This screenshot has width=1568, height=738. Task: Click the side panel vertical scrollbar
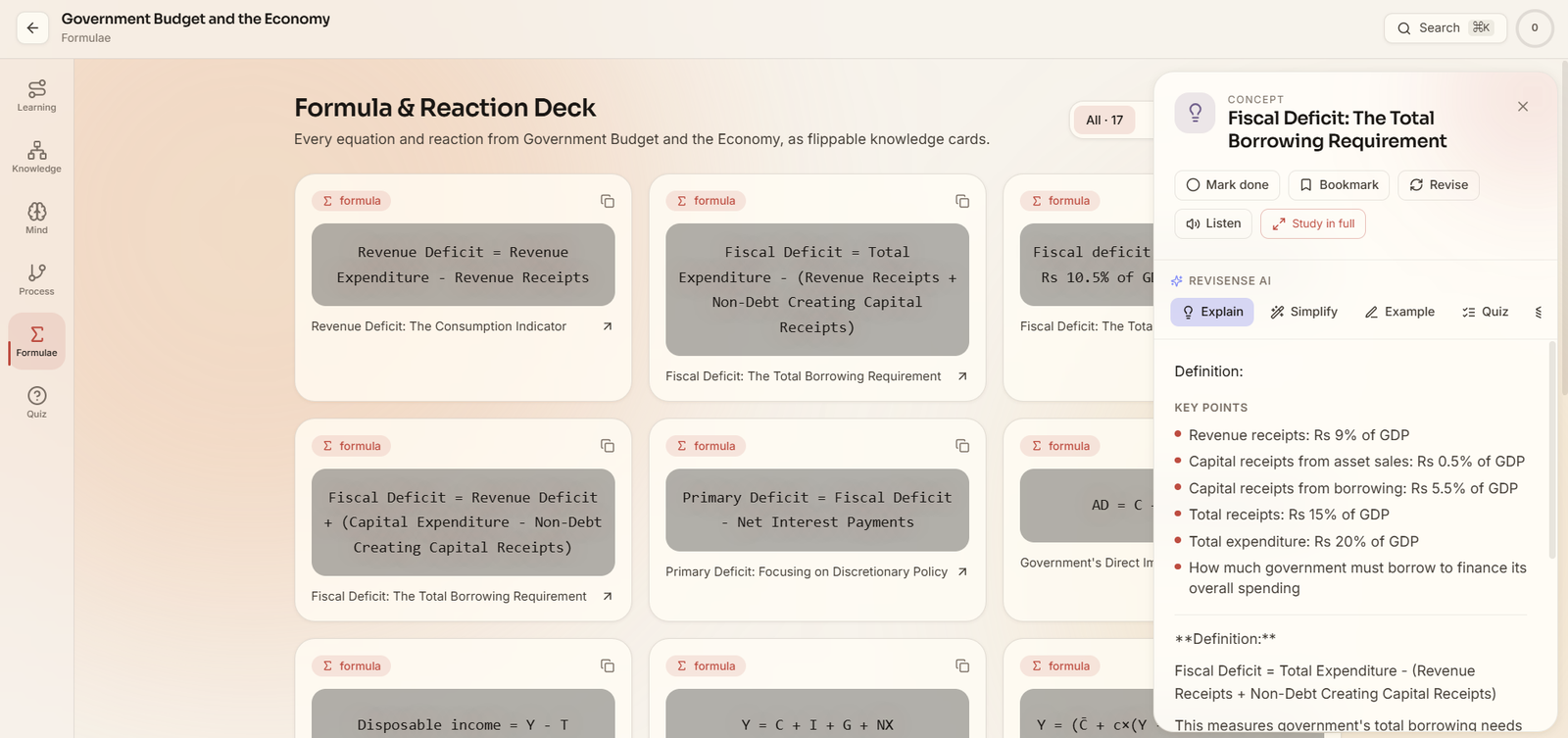click(1551, 451)
